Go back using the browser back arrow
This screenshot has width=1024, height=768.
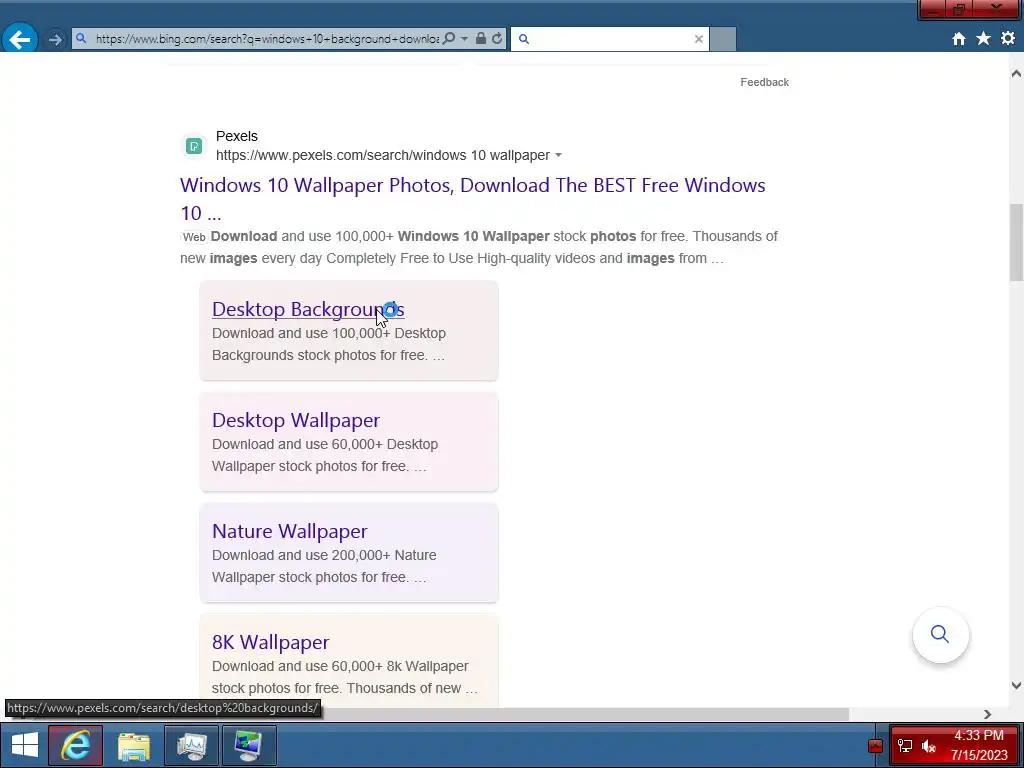pos(20,39)
